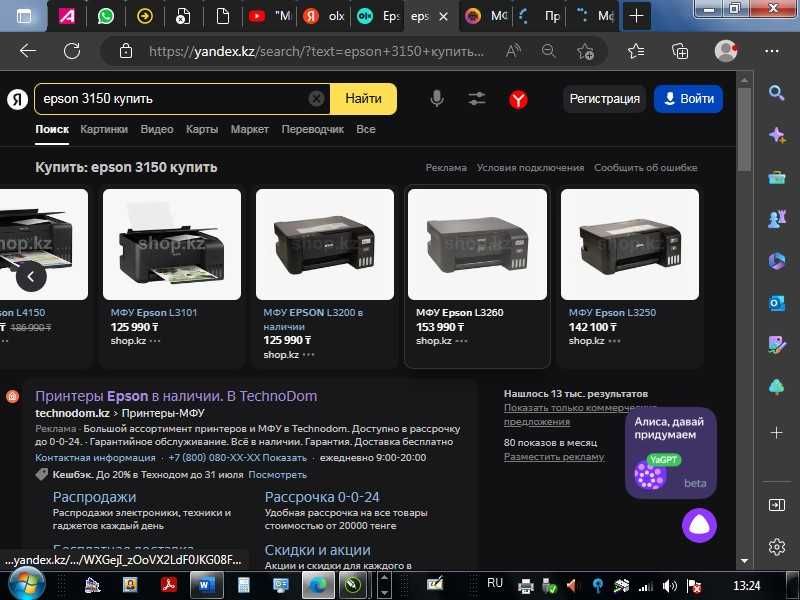The height and width of the screenshot is (600, 800).
Task: Open the Outlook icon in sidebar
Action: (777, 303)
